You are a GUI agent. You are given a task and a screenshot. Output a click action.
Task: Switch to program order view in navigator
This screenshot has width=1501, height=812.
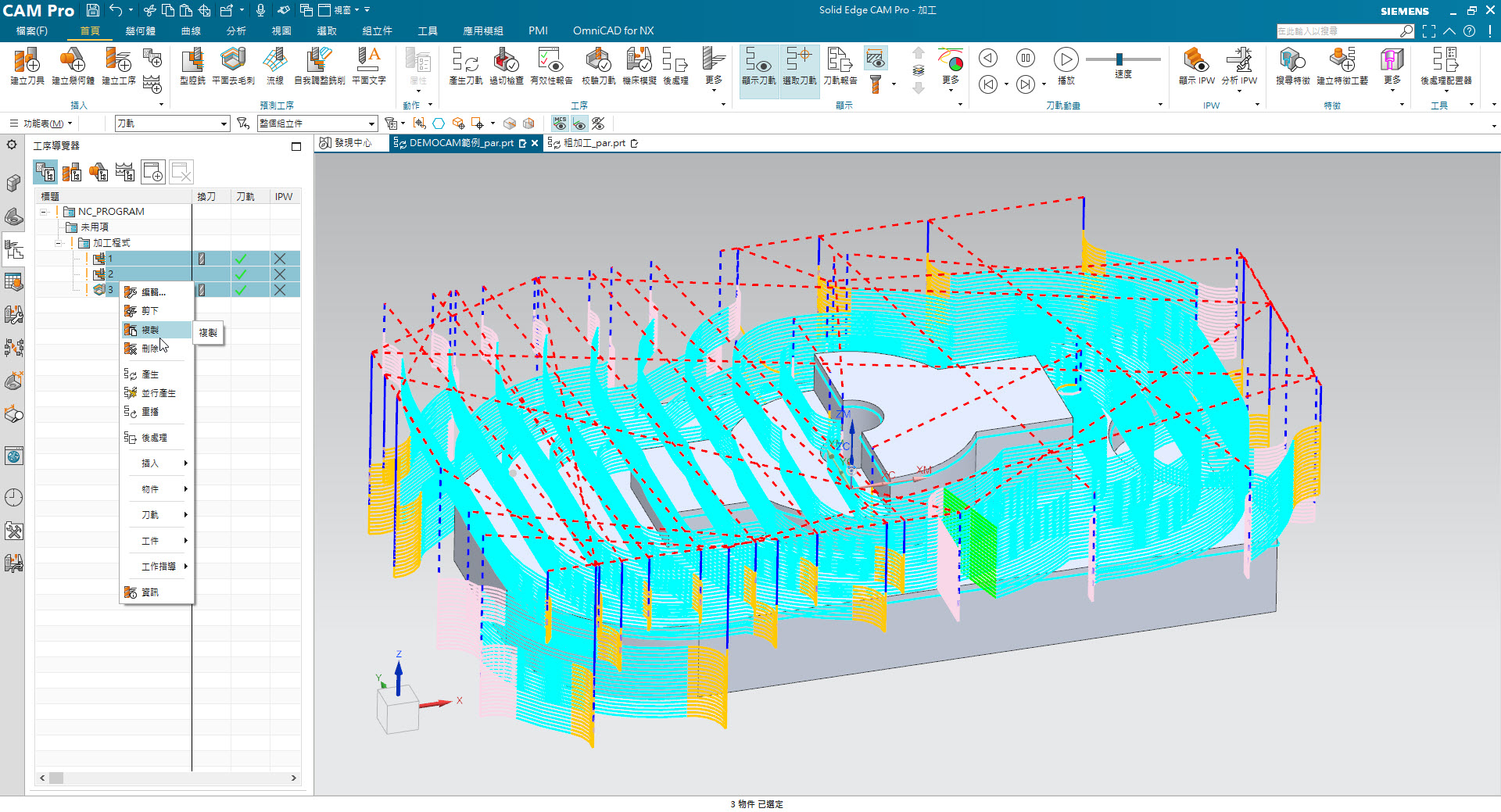(45, 172)
